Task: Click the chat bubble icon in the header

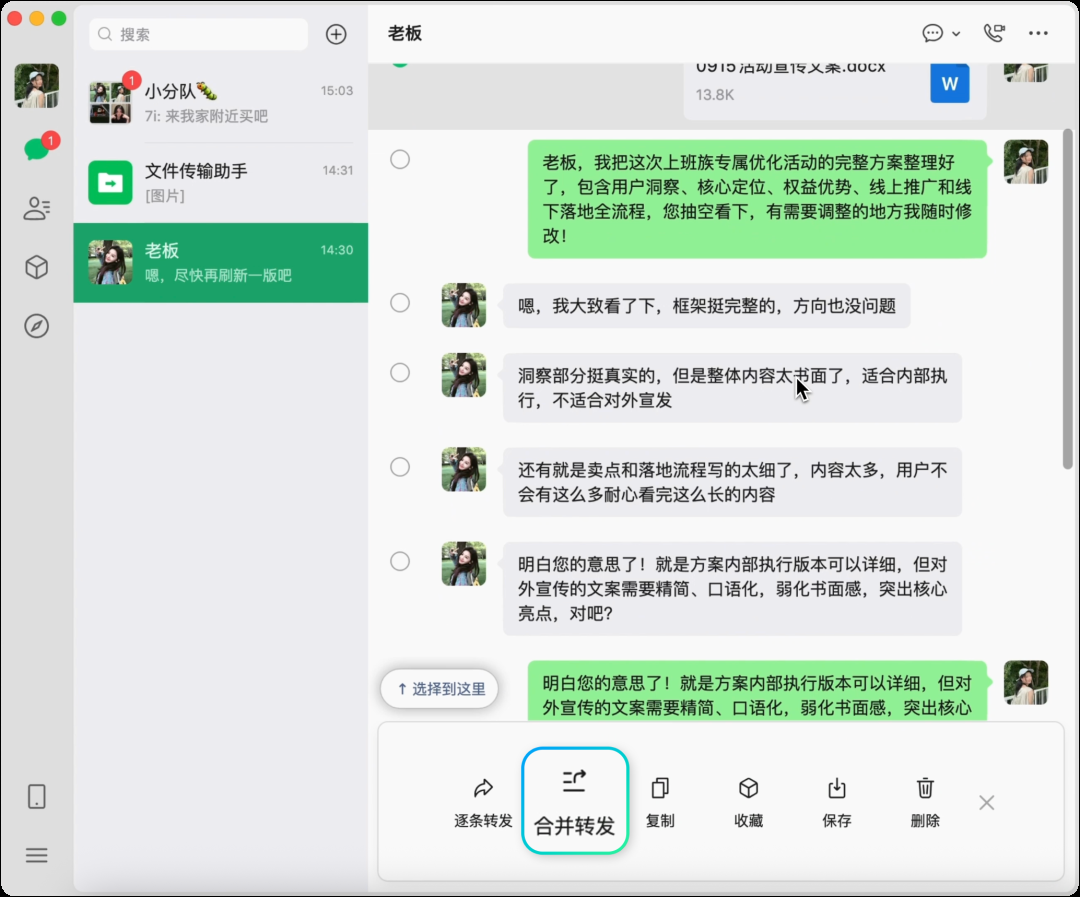Action: point(933,33)
